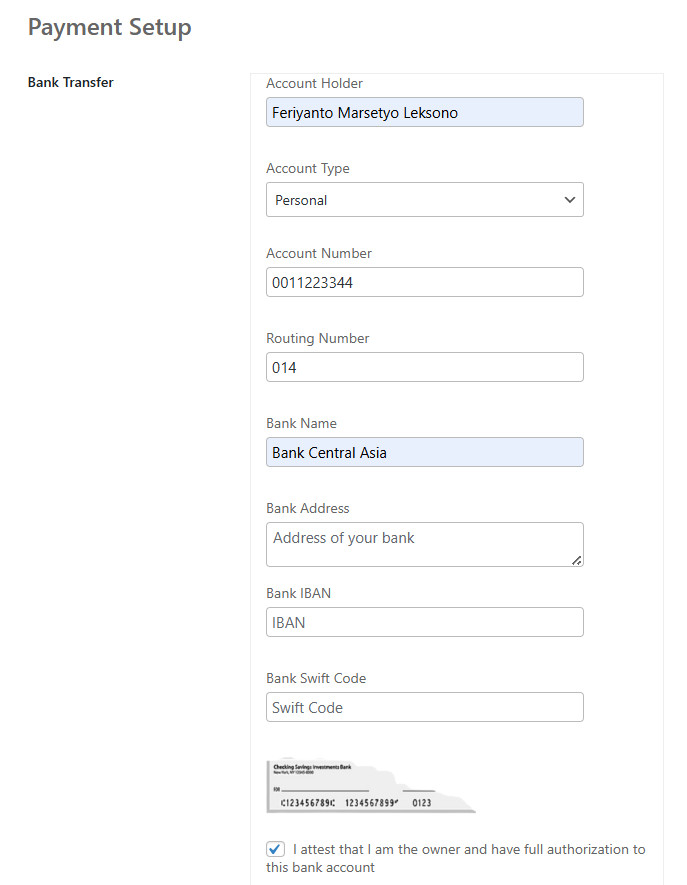Focus the Bank Swift Code field
Image resolution: width=687 pixels, height=885 pixels.
click(x=425, y=707)
